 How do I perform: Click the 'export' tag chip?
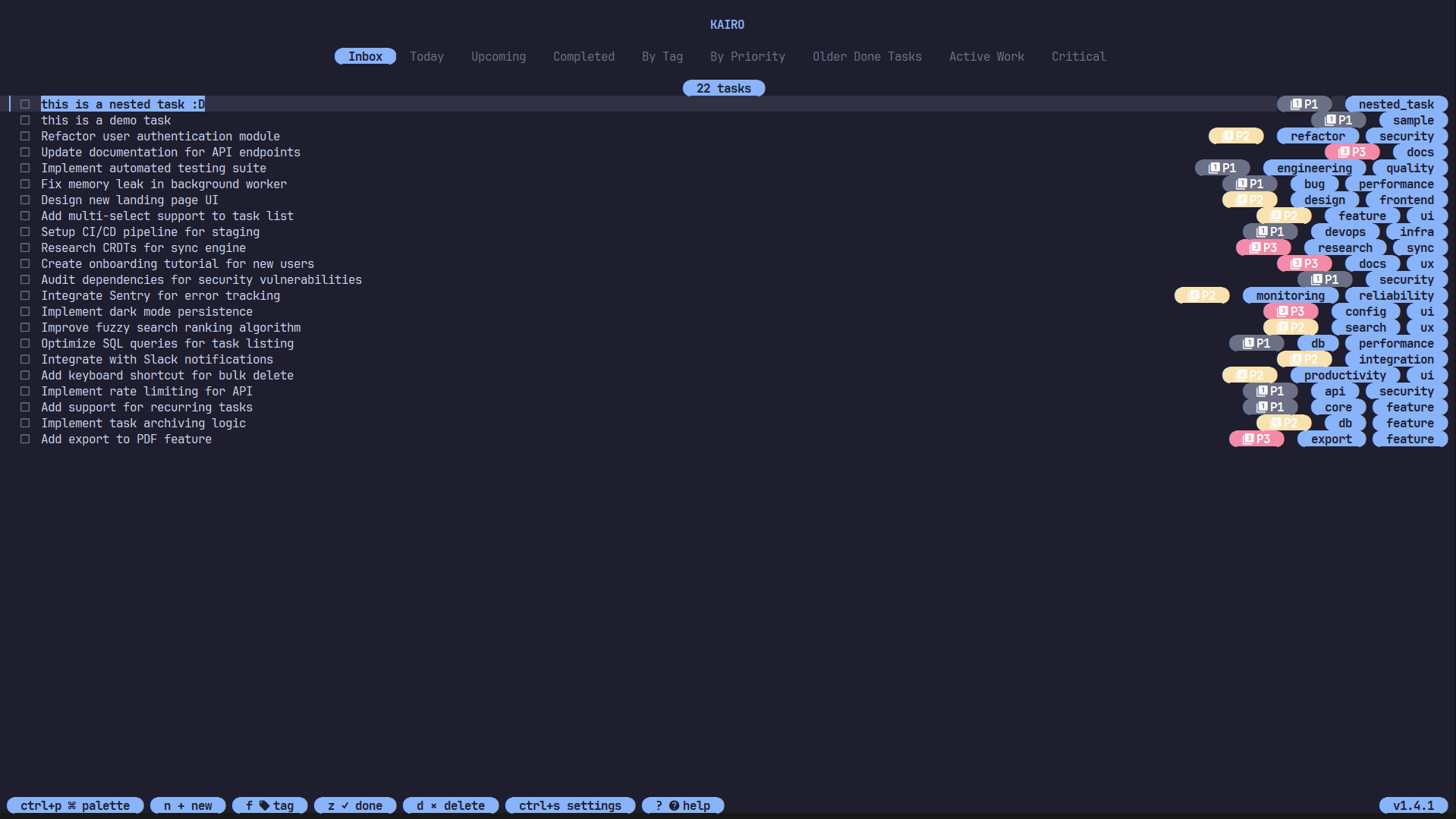[x=1332, y=439]
